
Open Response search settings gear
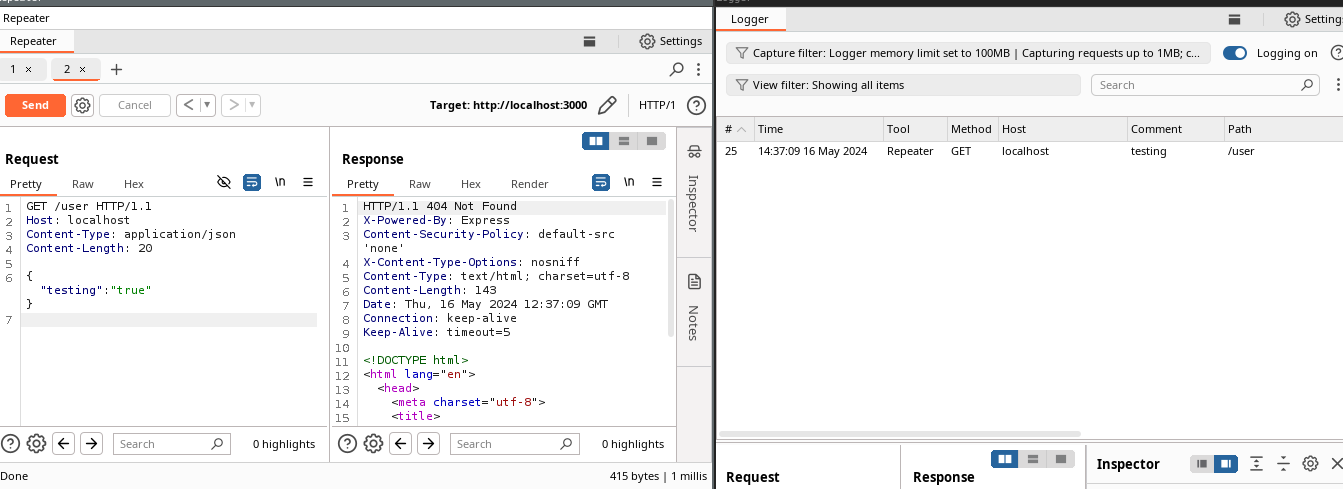click(373, 444)
